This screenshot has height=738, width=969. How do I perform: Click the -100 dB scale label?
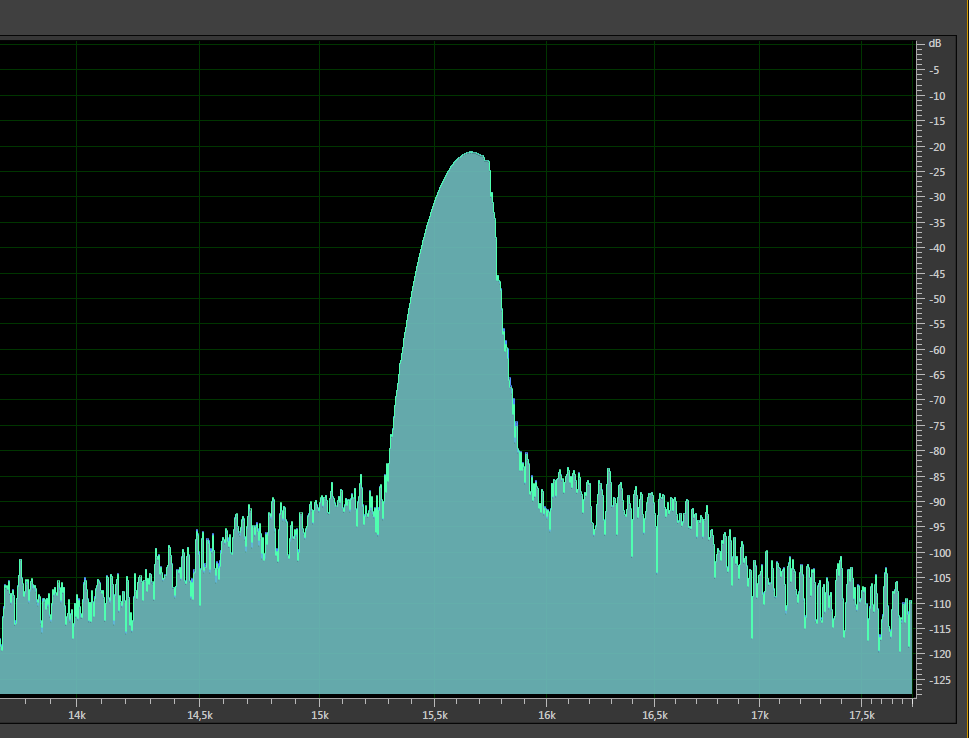[939, 553]
